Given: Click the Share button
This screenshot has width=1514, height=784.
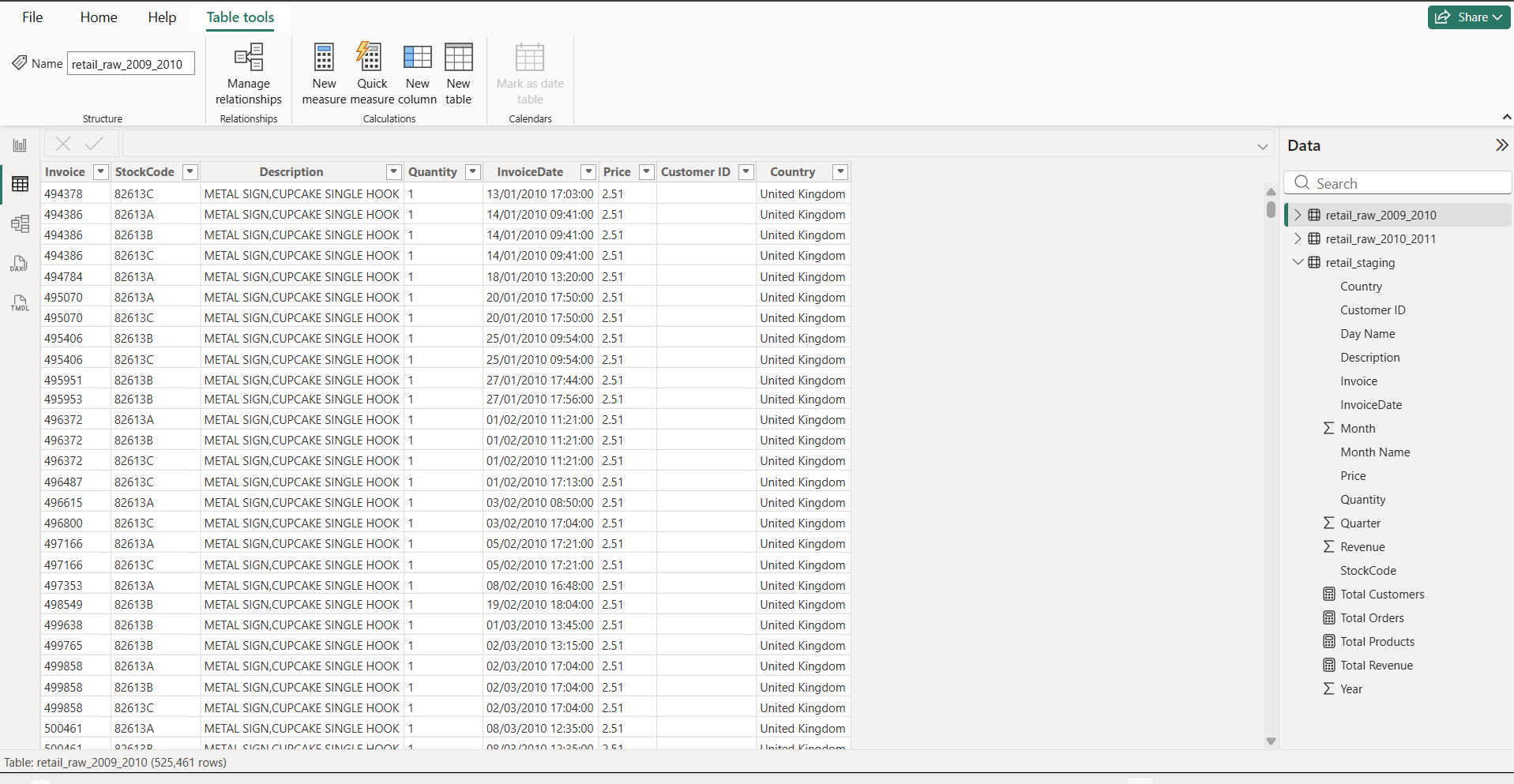Looking at the screenshot, I should 1468,17.
